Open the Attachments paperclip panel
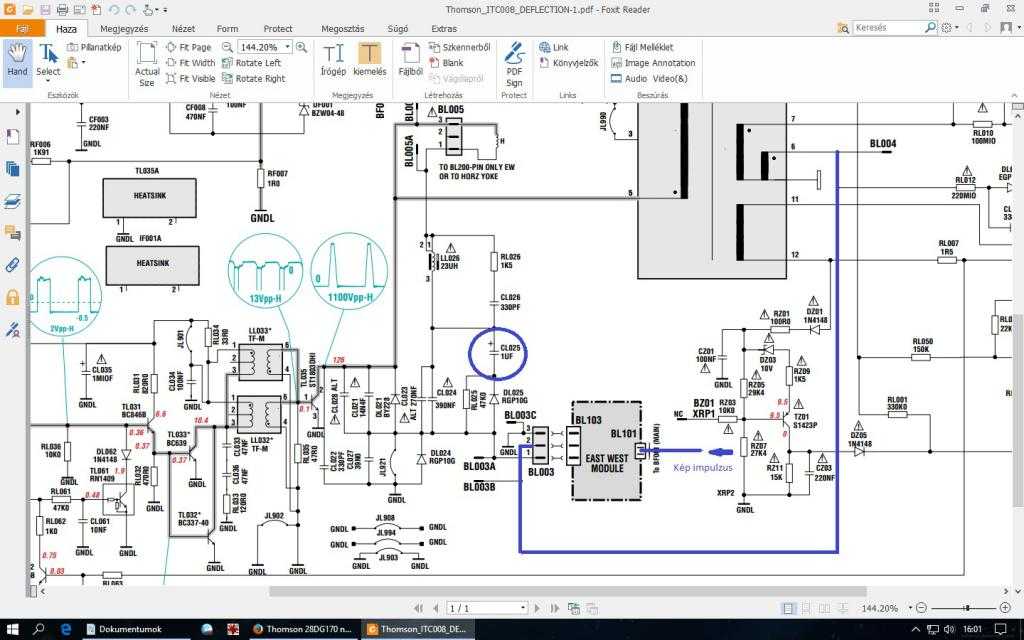The width and height of the screenshot is (1024, 640). pyautogui.click(x=12, y=264)
